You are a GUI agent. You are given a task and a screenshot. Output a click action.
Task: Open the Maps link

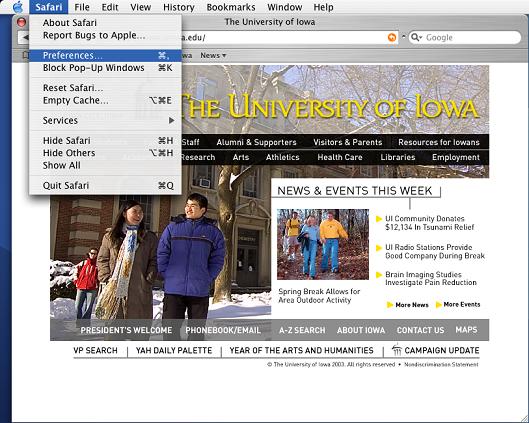tap(466, 330)
